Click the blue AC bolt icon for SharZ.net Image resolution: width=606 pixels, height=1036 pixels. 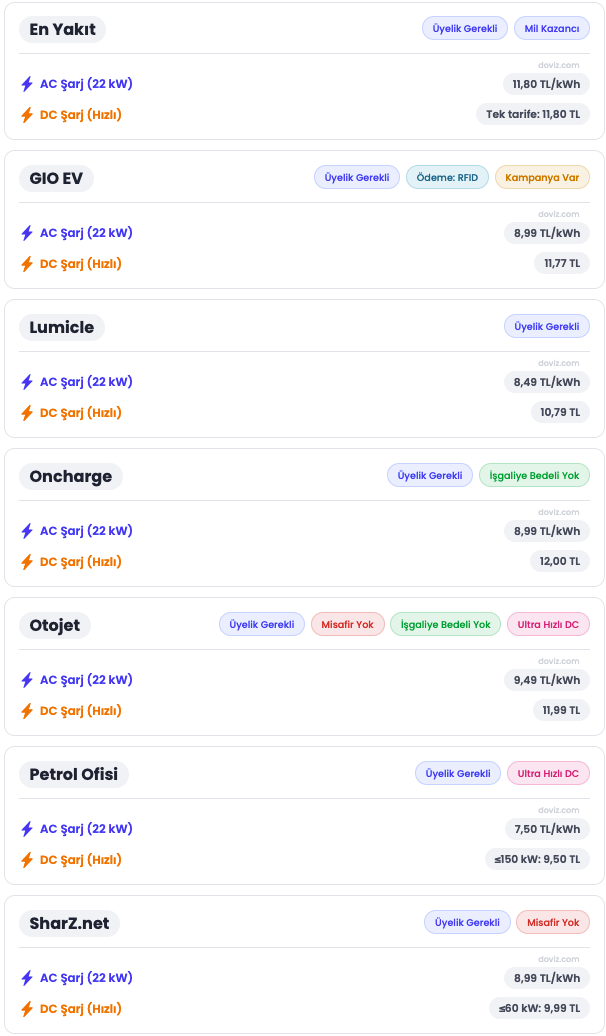(27, 978)
